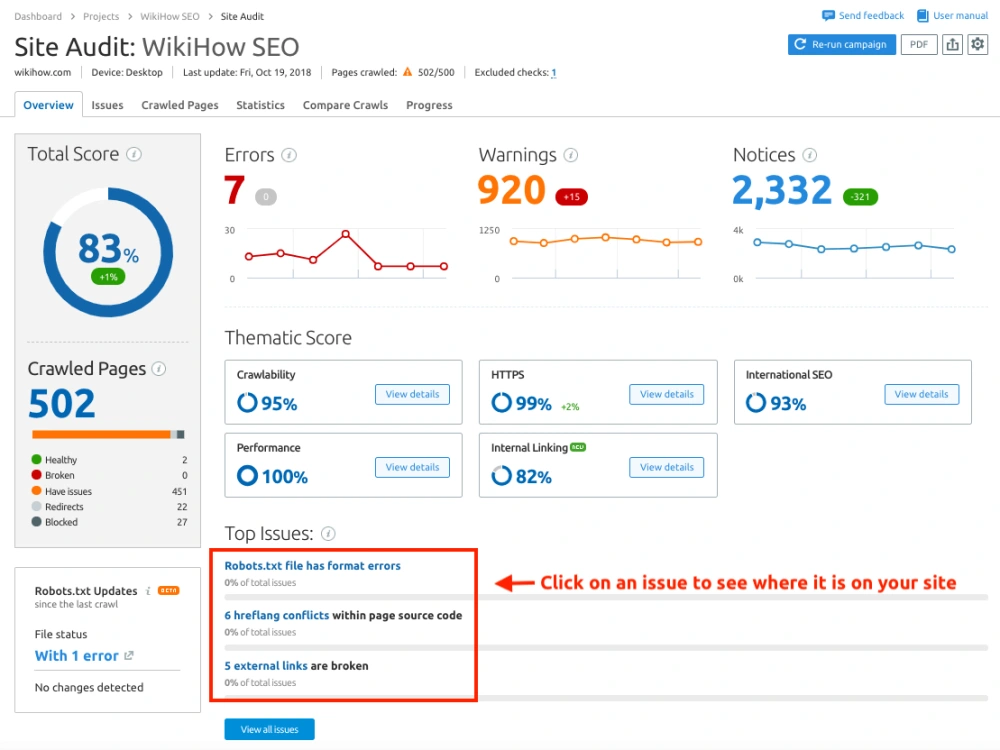Open the settings gear icon

978,45
